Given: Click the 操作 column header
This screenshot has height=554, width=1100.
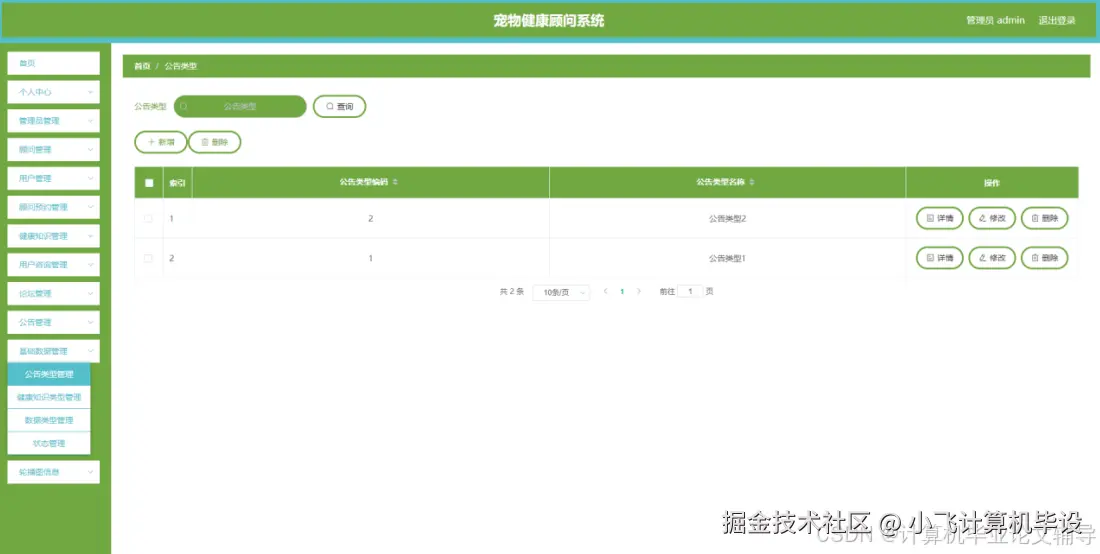Looking at the screenshot, I should (991, 183).
